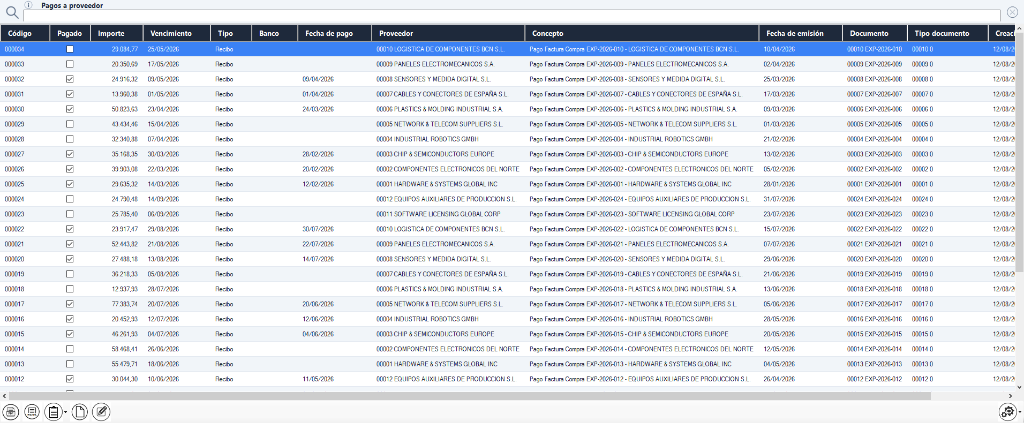Open the gear settings icon at bottom right
1024x423 pixels.
[1008, 411]
